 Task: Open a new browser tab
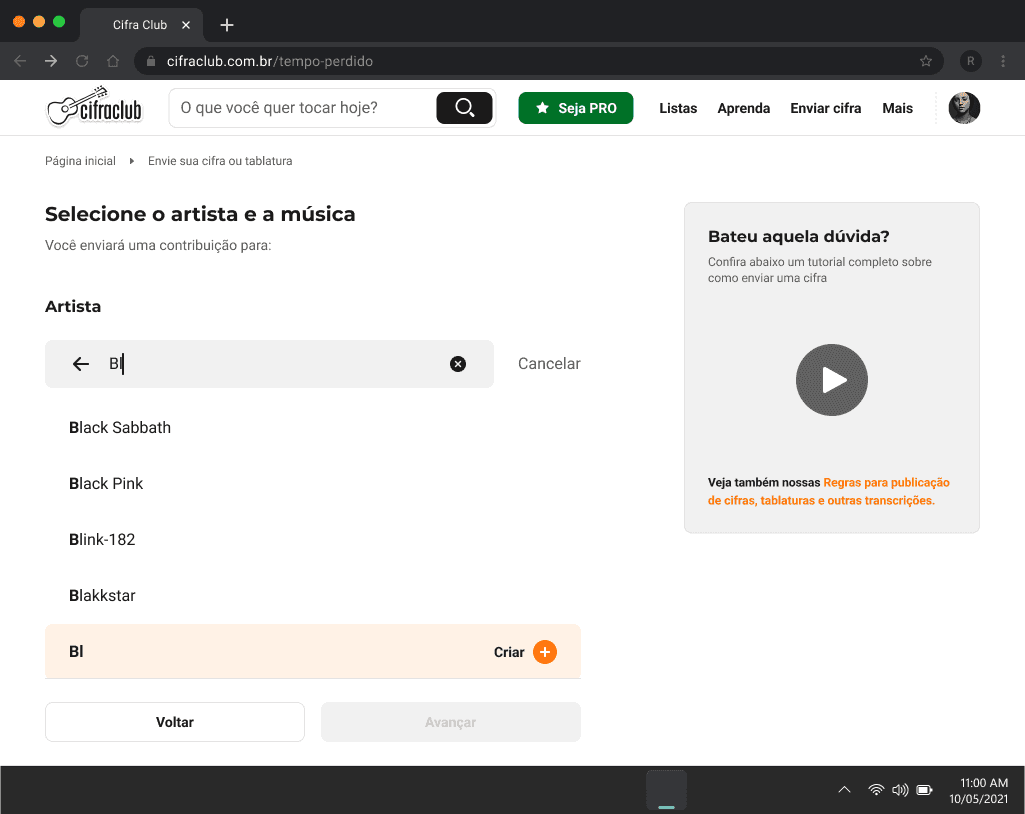227,25
